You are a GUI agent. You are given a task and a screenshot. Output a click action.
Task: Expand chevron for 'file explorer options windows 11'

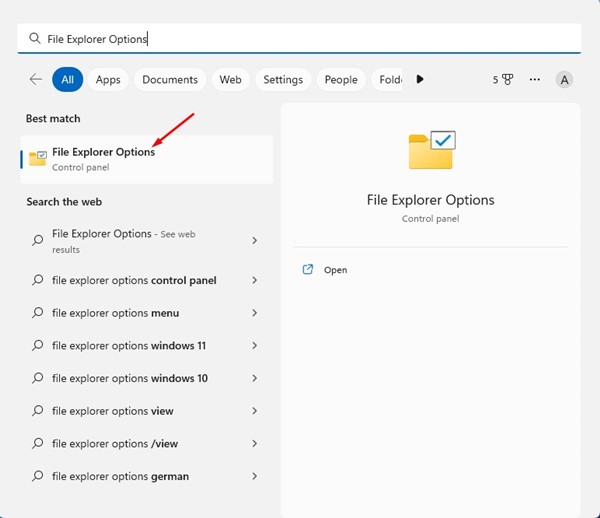click(x=255, y=346)
